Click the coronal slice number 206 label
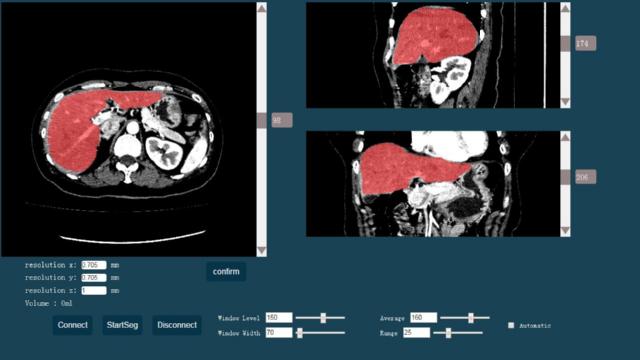This screenshot has height=360, width=640. click(585, 177)
